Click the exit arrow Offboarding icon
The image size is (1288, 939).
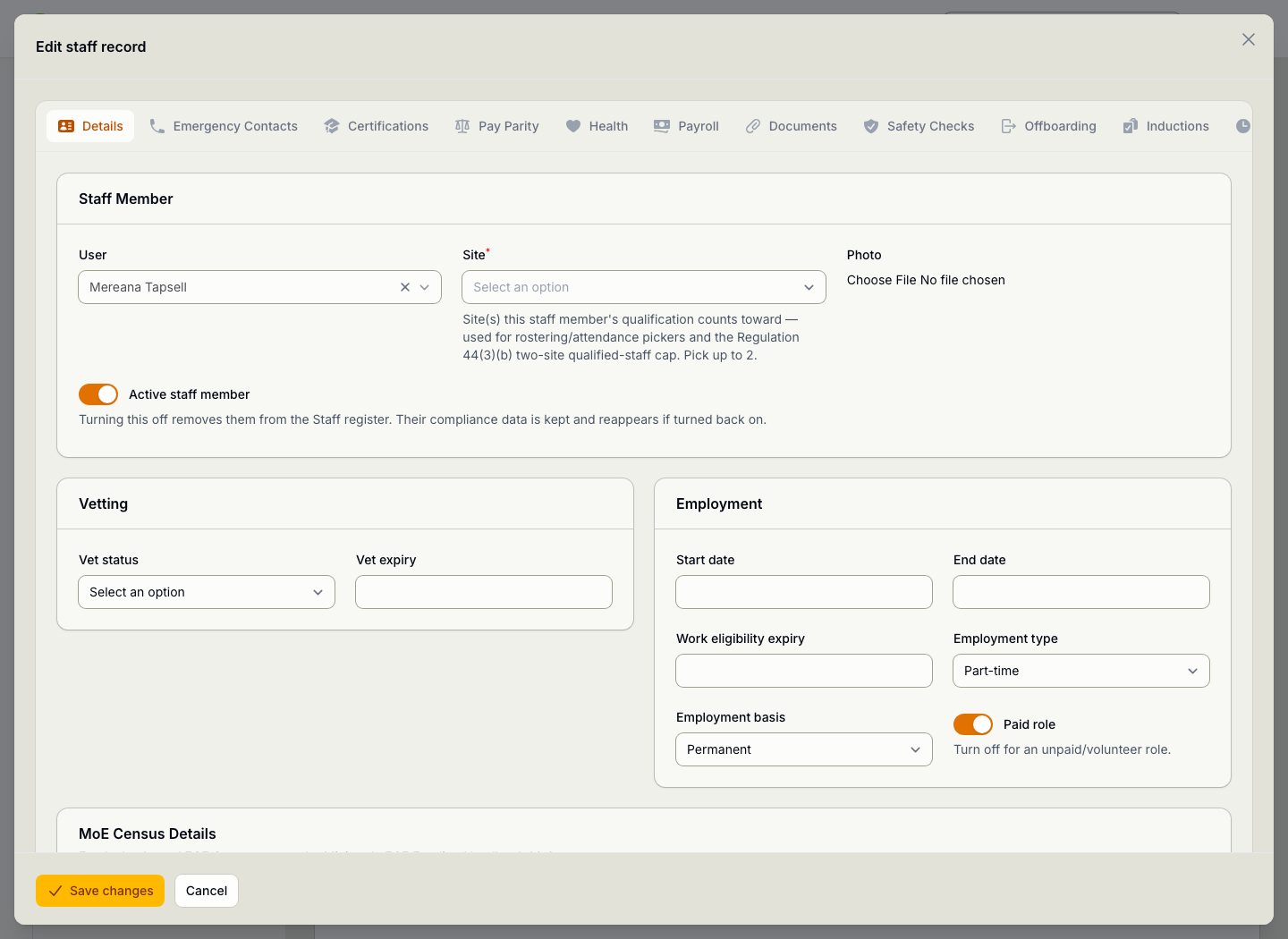(1009, 126)
